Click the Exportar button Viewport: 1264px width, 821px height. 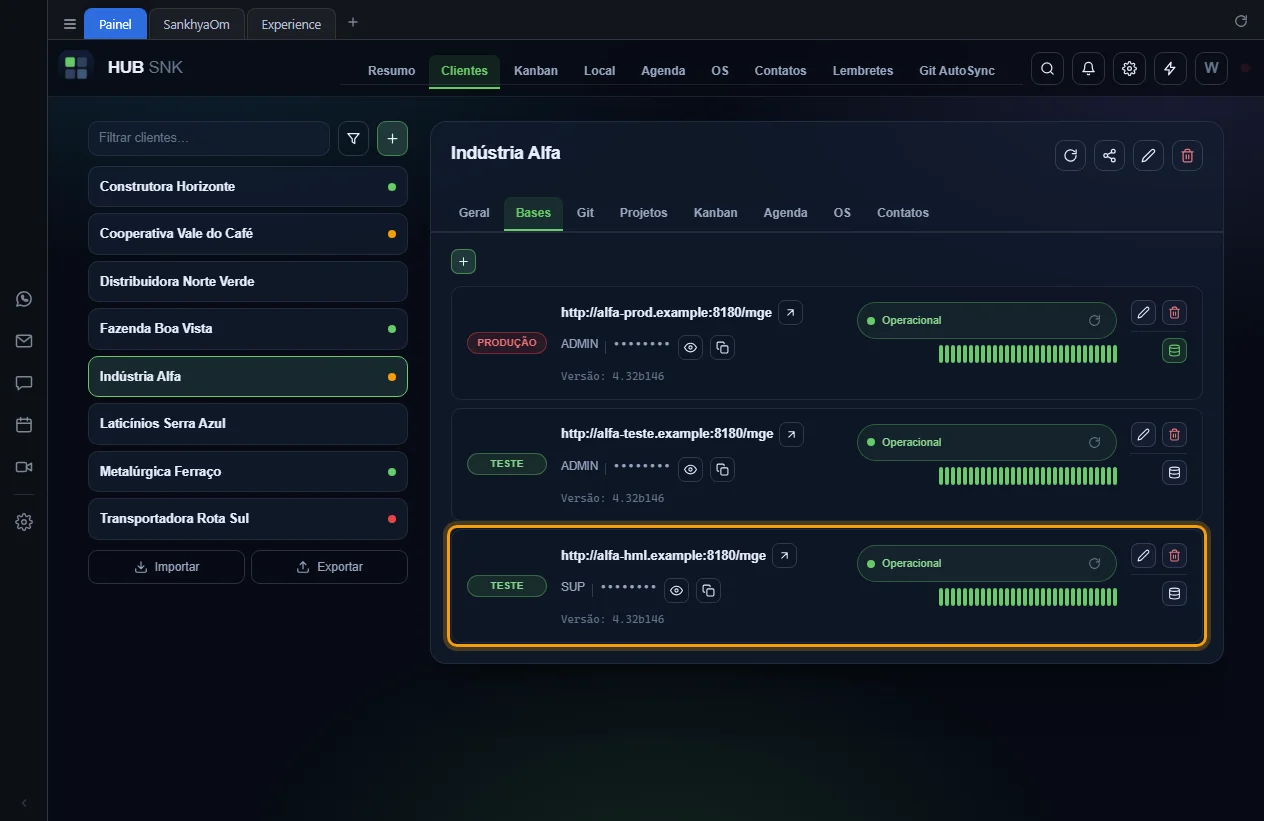[329, 567]
